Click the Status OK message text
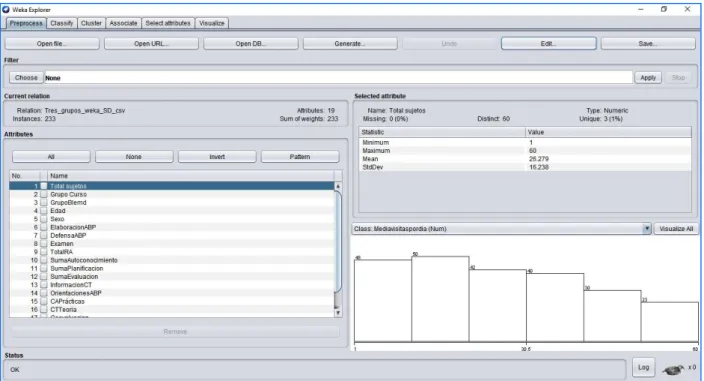The width and height of the screenshot is (704, 381). 15,370
